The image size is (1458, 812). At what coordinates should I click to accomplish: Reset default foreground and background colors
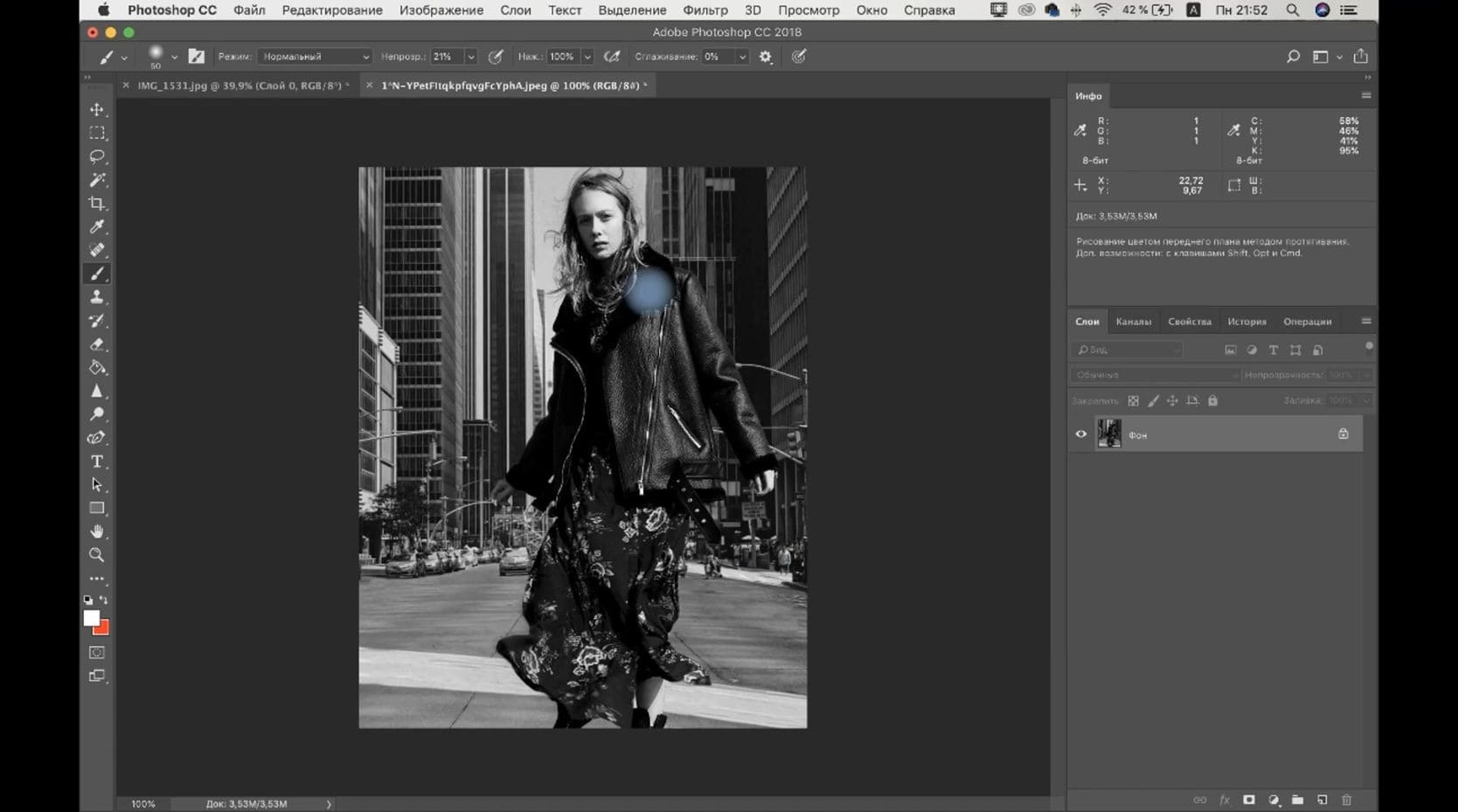88,600
